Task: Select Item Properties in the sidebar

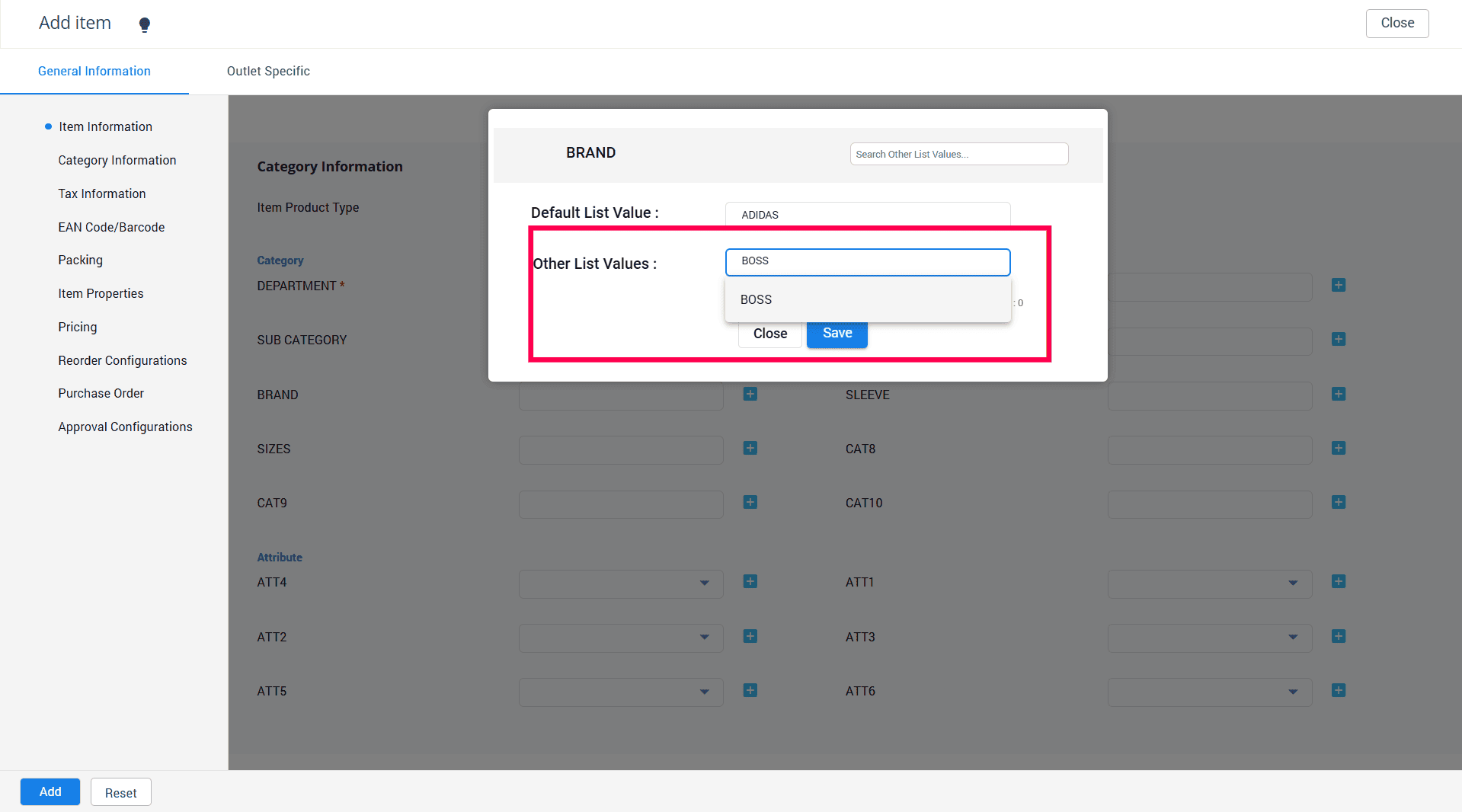Action: coord(101,293)
